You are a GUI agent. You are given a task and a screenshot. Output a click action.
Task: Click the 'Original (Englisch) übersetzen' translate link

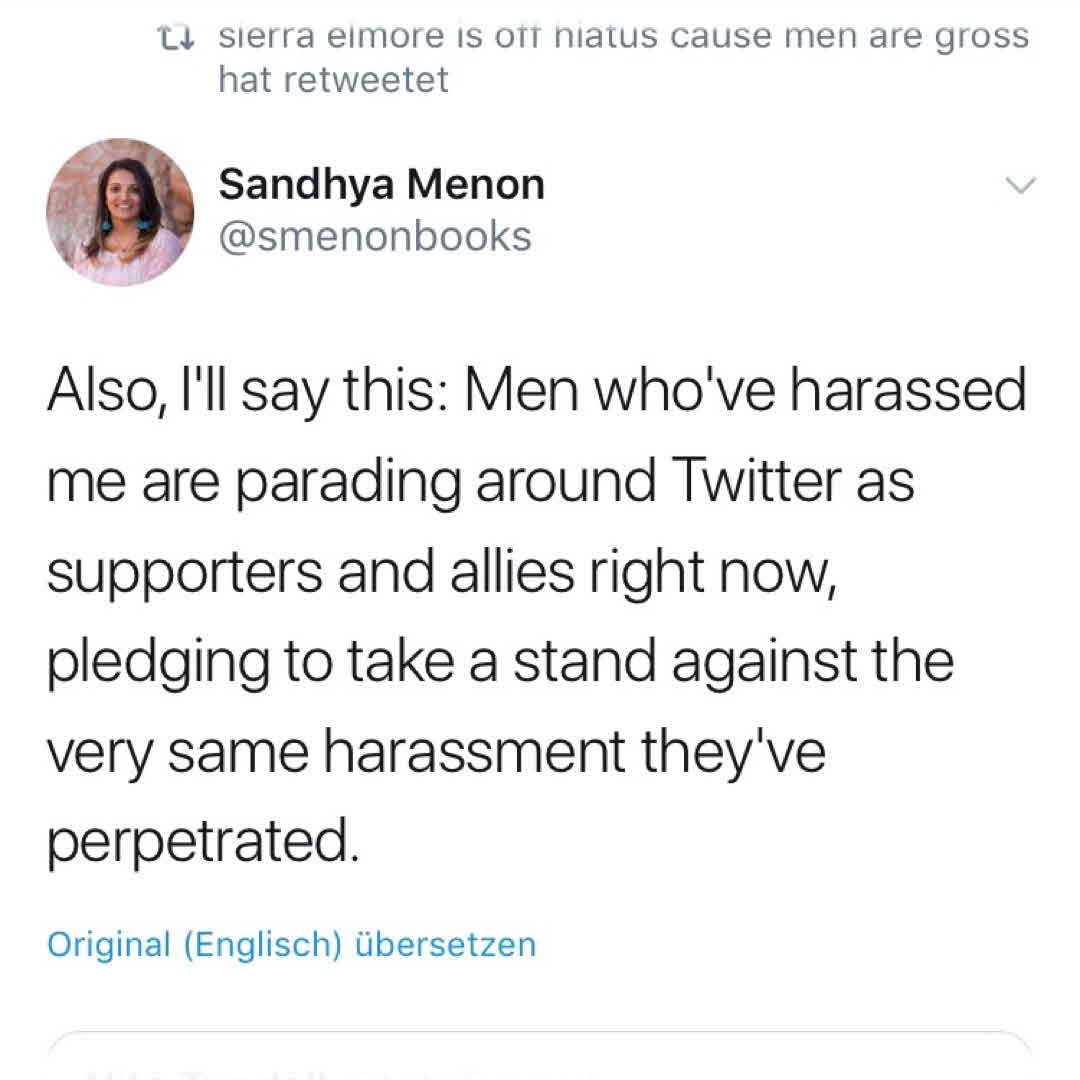coord(291,944)
